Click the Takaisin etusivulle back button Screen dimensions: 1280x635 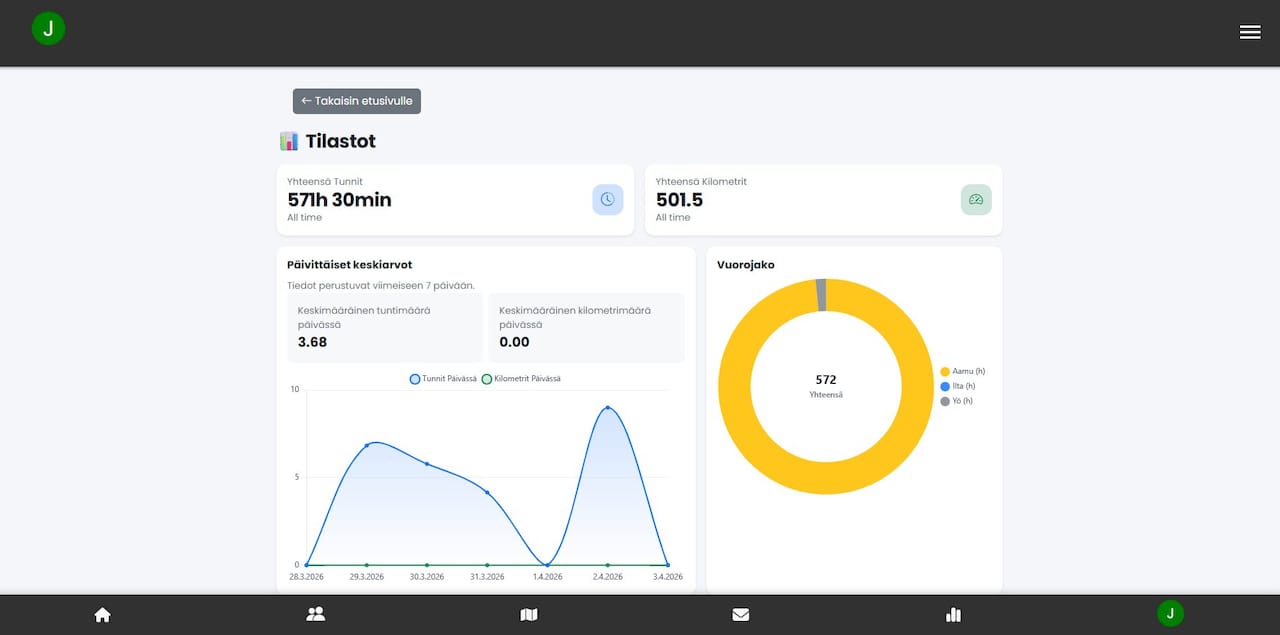[x=357, y=101]
